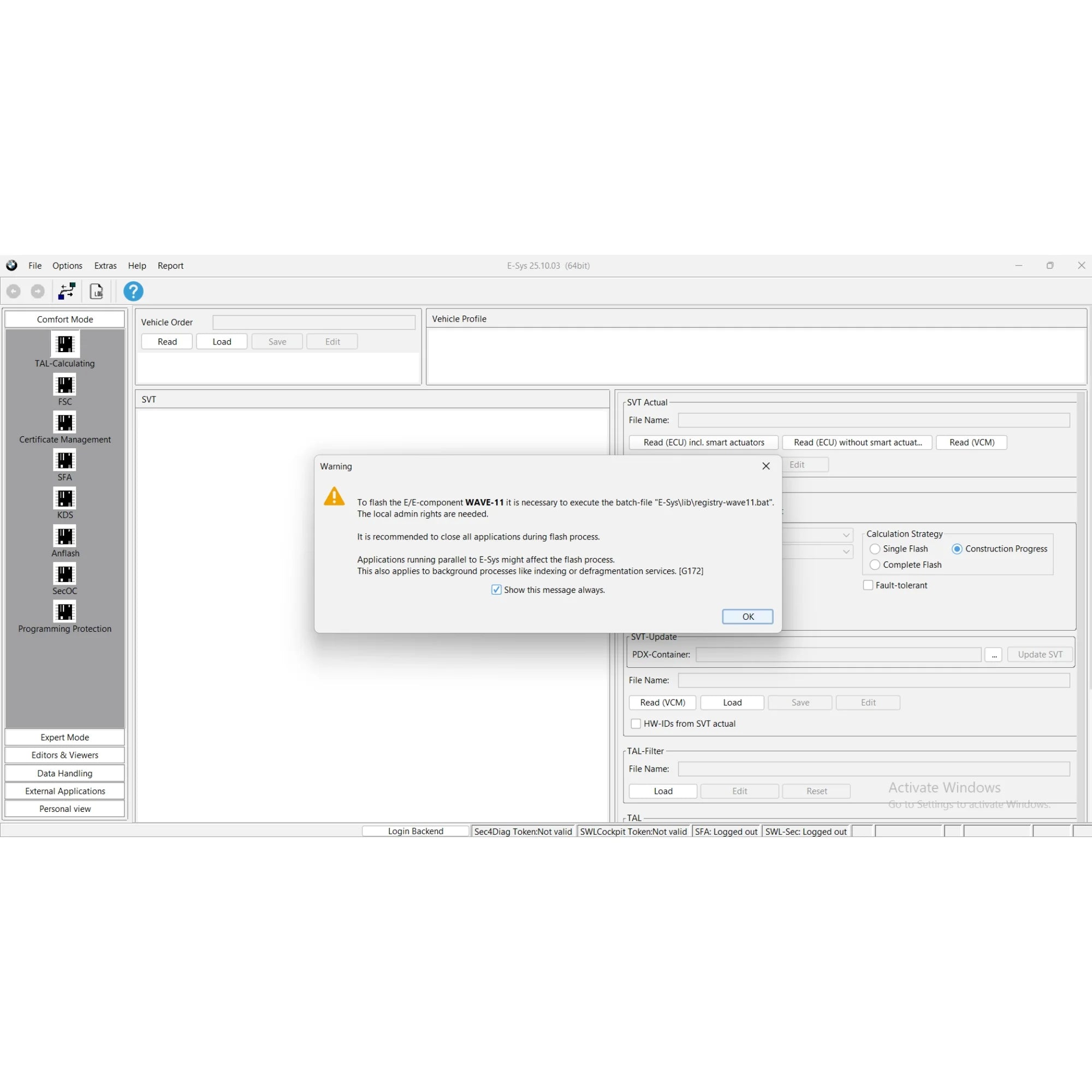Select the Single Flash radio button
The image size is (1092, 1092).
pos(875,549)
